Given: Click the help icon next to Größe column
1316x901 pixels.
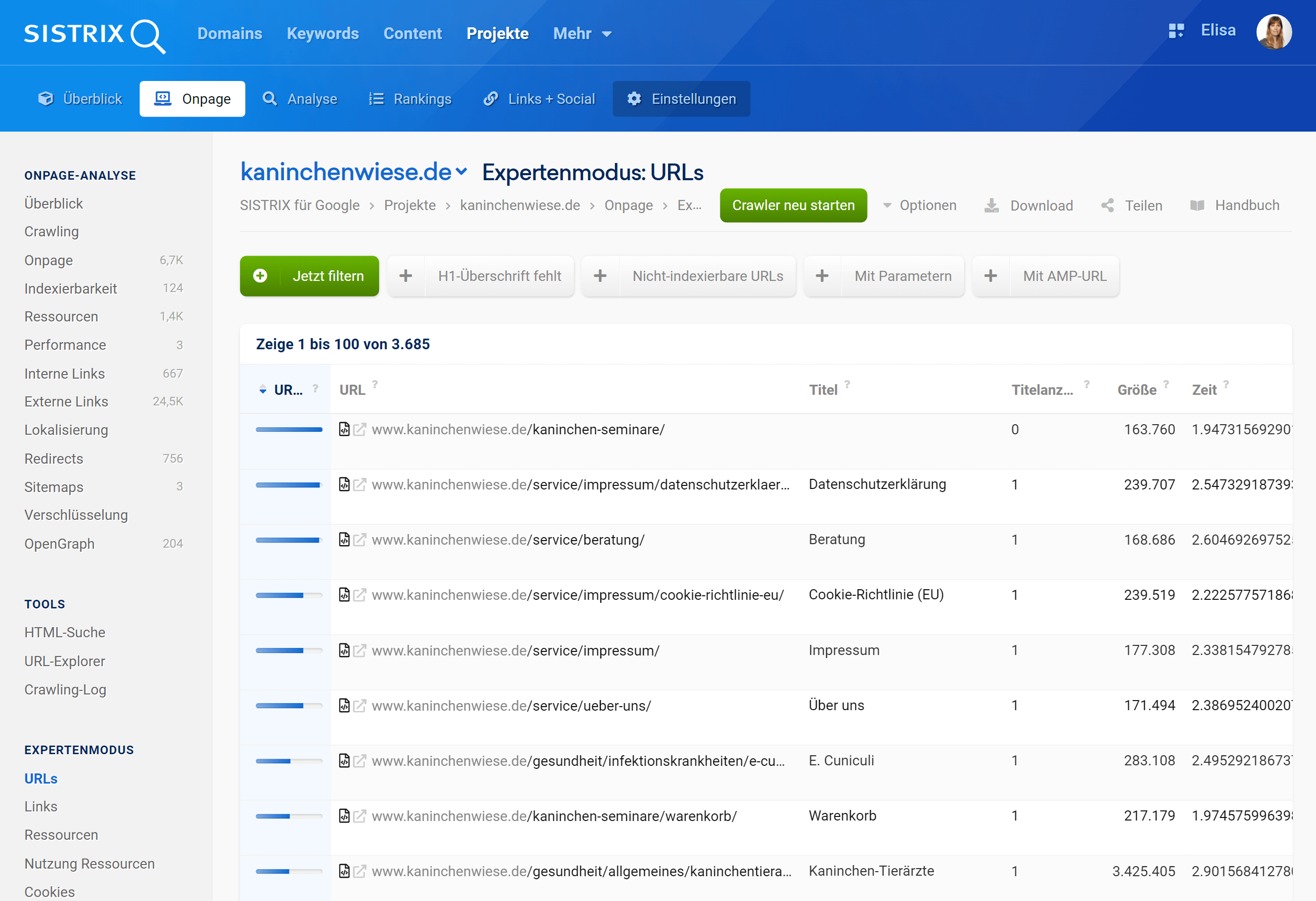Looking at the screenshot, I should [1166, 384].
